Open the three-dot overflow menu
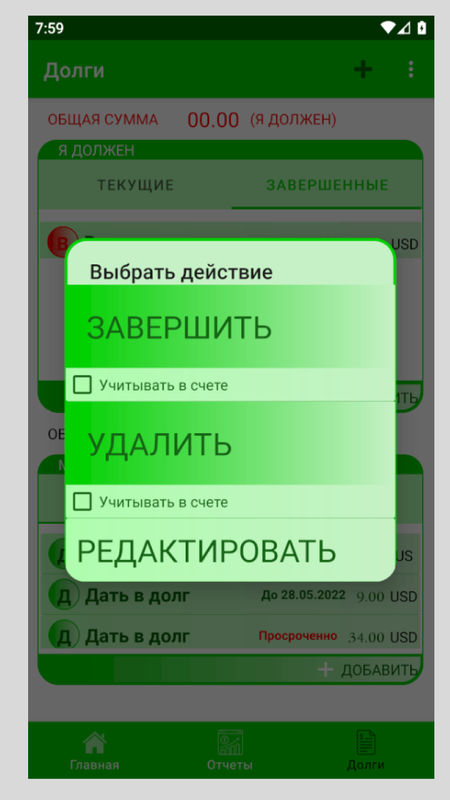450x800 pixels. click(411, 69)
